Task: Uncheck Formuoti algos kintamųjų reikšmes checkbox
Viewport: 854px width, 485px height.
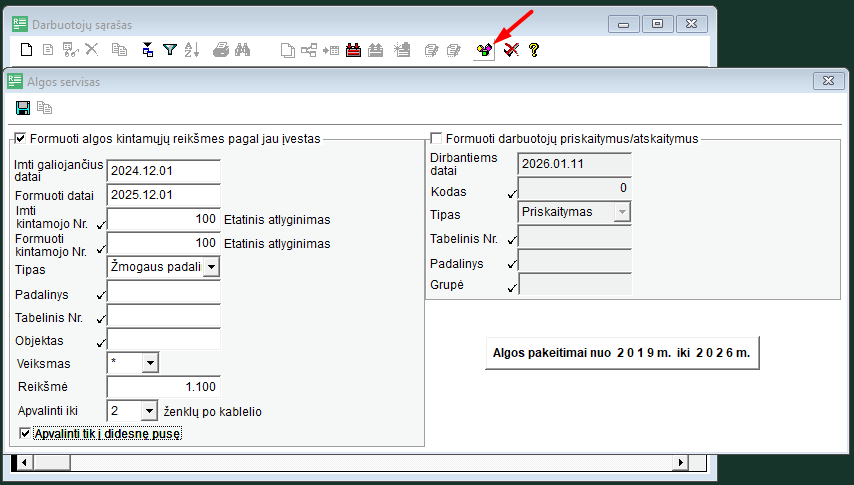Action: click(x=20, y=138)
